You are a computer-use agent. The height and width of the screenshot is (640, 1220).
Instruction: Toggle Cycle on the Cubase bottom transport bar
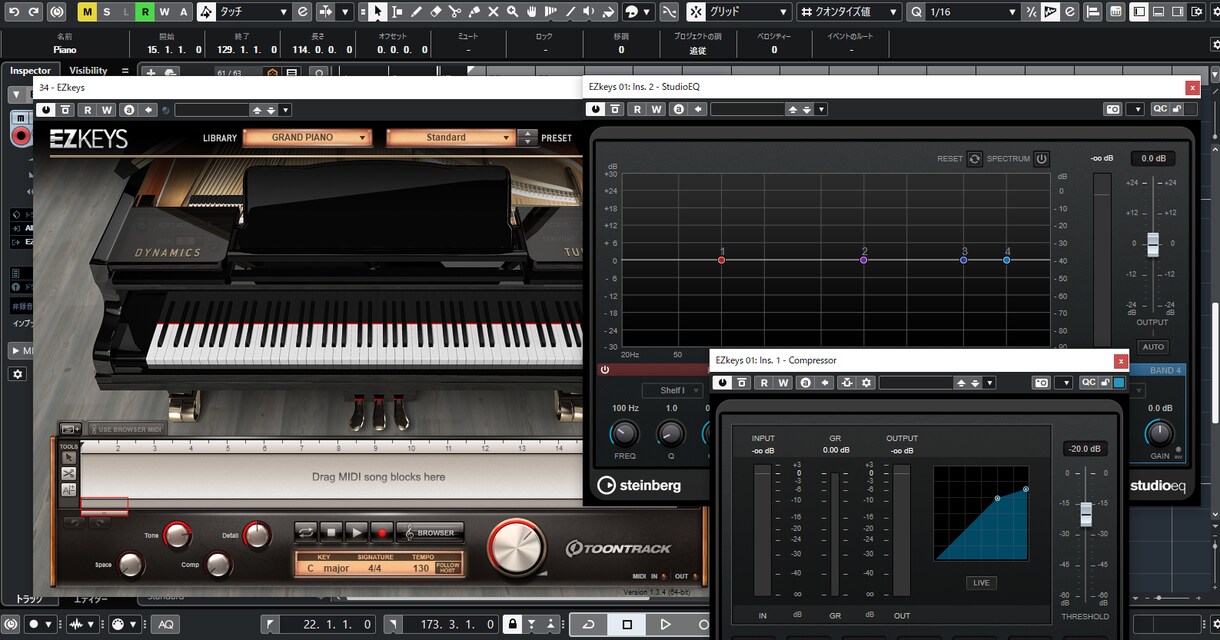589,625
